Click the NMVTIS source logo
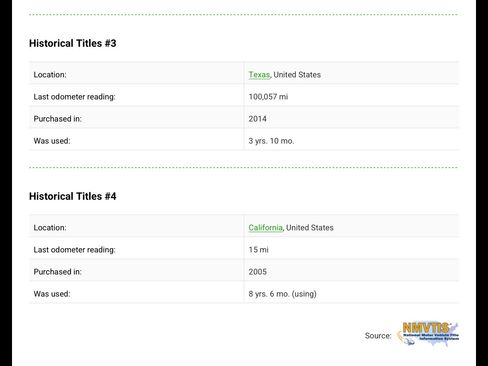Viewport: 488px width, 366px height. (428, 334)
